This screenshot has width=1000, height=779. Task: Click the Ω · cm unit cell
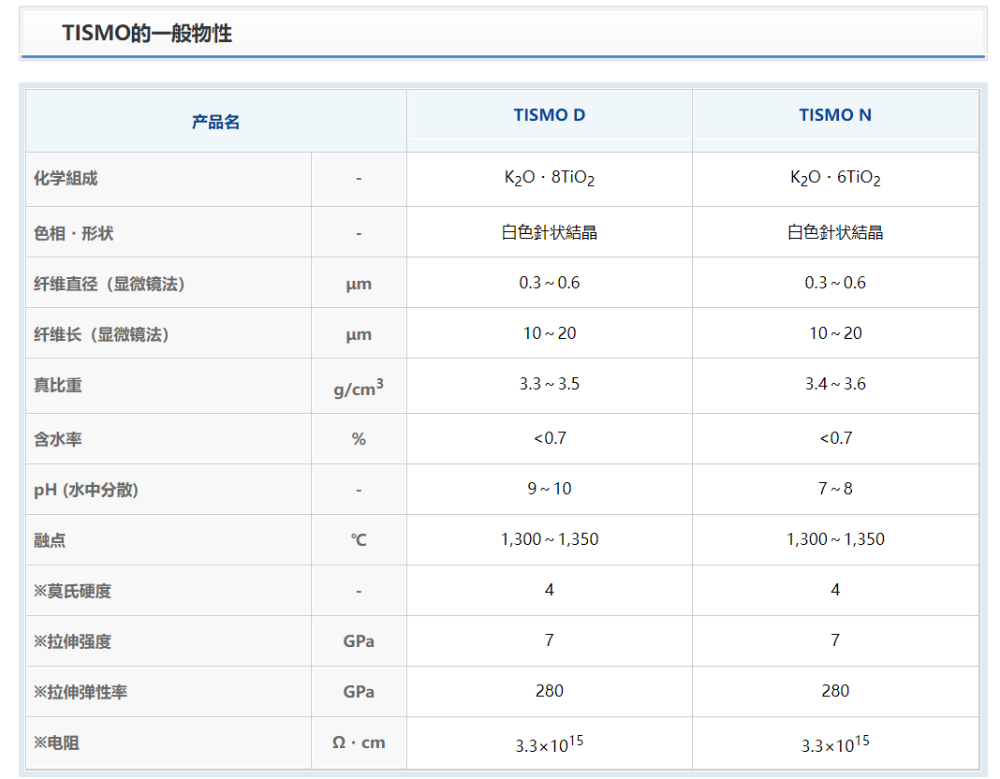click(358, 743)
